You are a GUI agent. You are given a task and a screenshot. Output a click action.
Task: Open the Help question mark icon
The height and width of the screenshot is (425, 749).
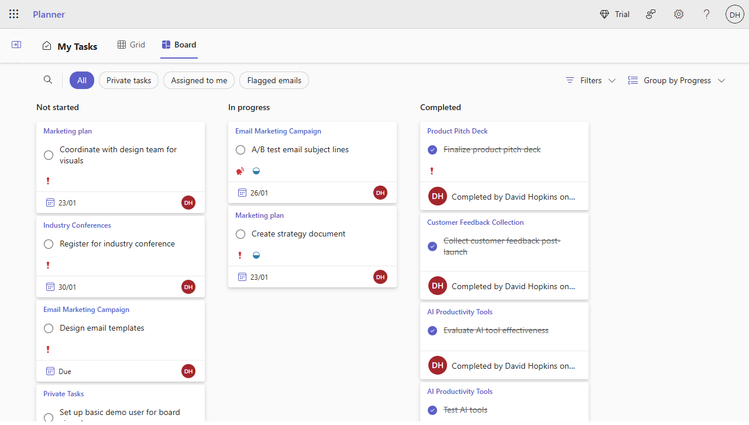tap(706, 14)
